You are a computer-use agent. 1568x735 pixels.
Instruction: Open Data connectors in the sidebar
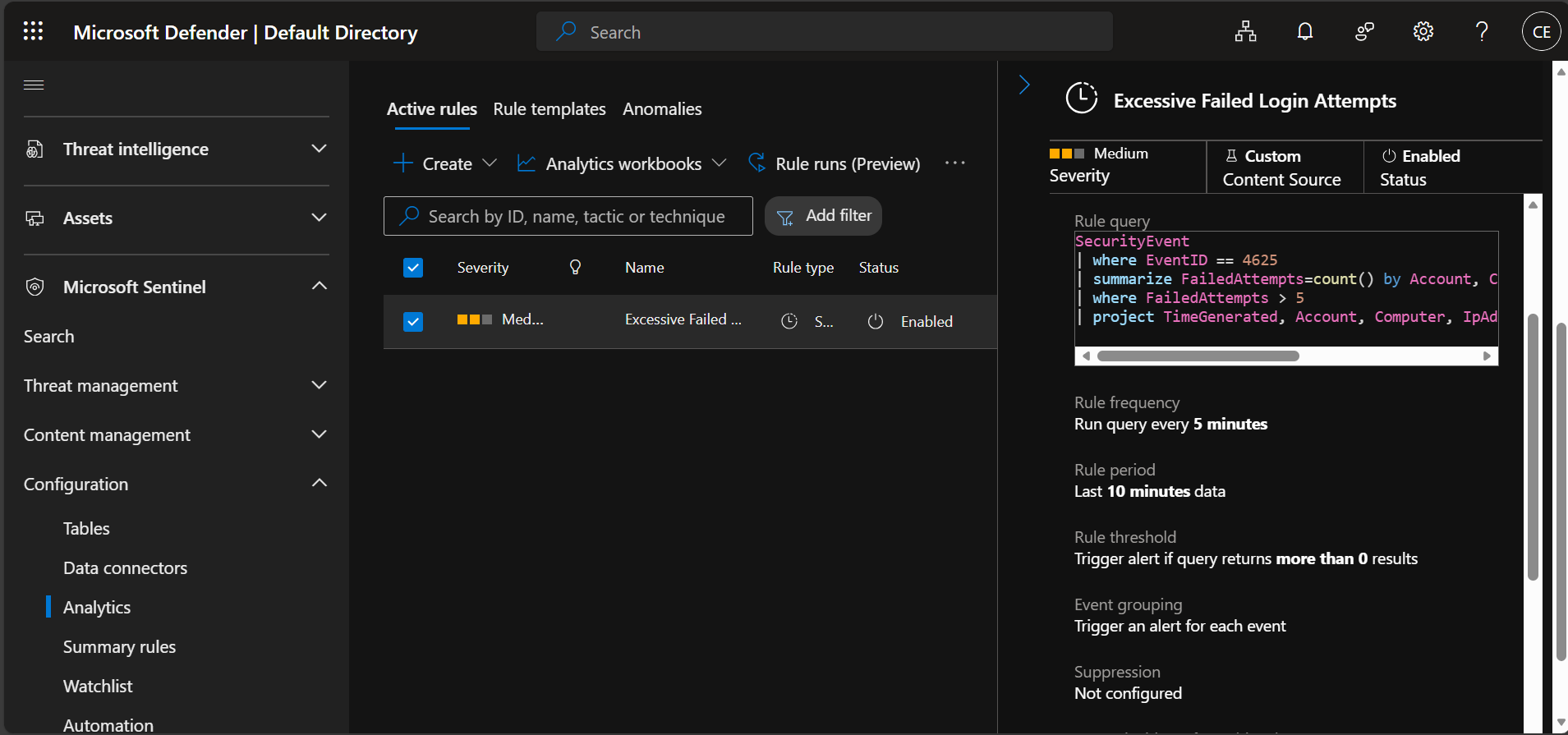click(x=125, y=567)
